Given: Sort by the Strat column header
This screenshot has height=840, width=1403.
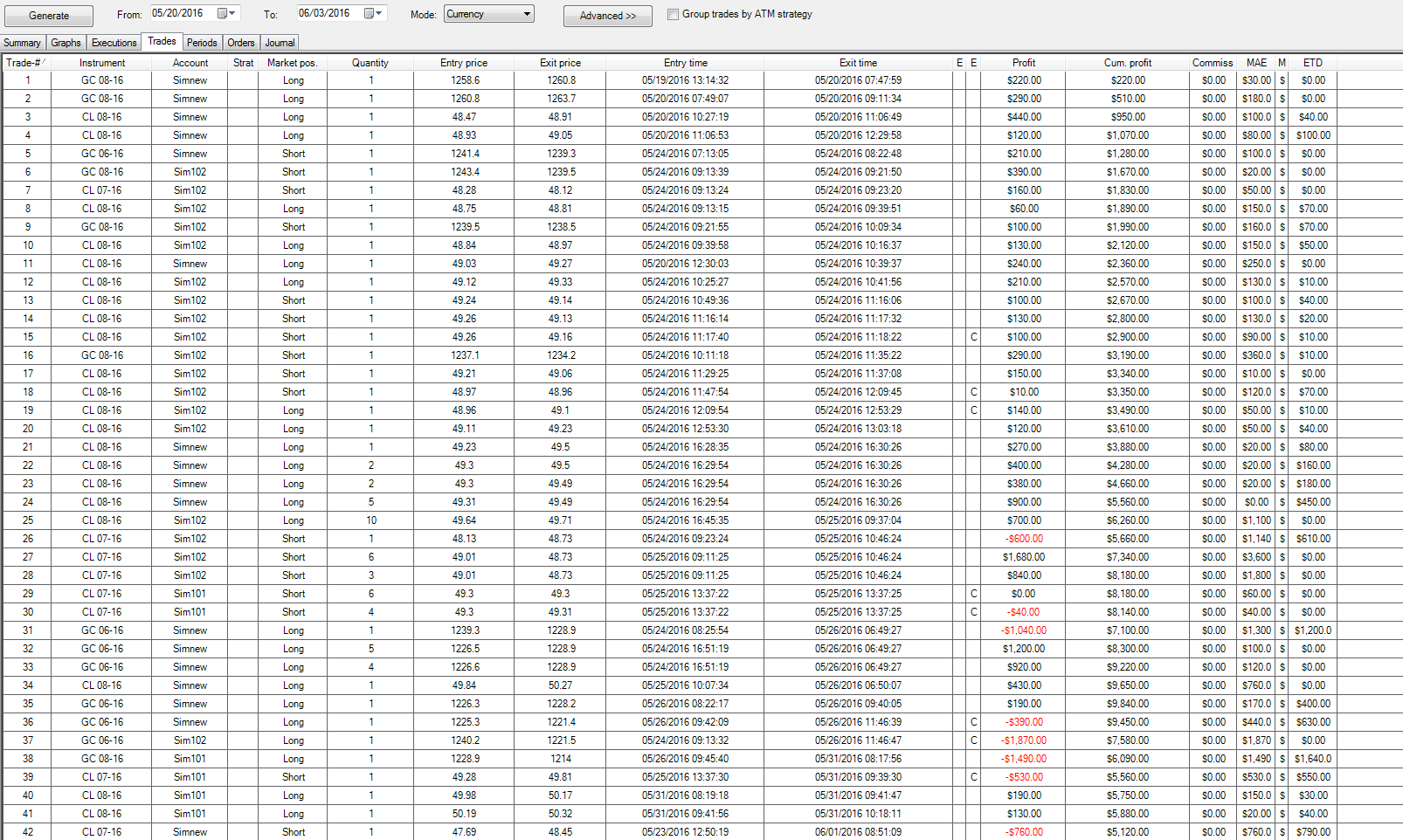Looking at the screenshot, I should coord(244,63).
